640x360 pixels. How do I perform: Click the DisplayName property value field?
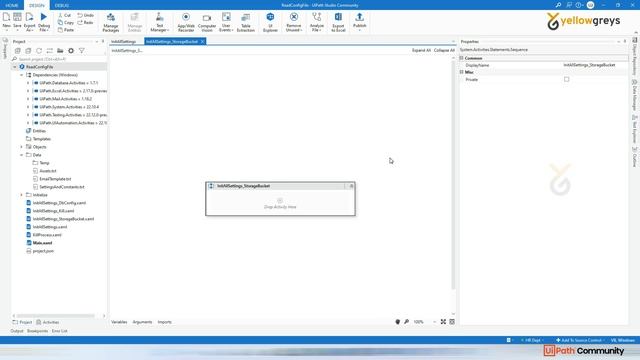(595, 65)
